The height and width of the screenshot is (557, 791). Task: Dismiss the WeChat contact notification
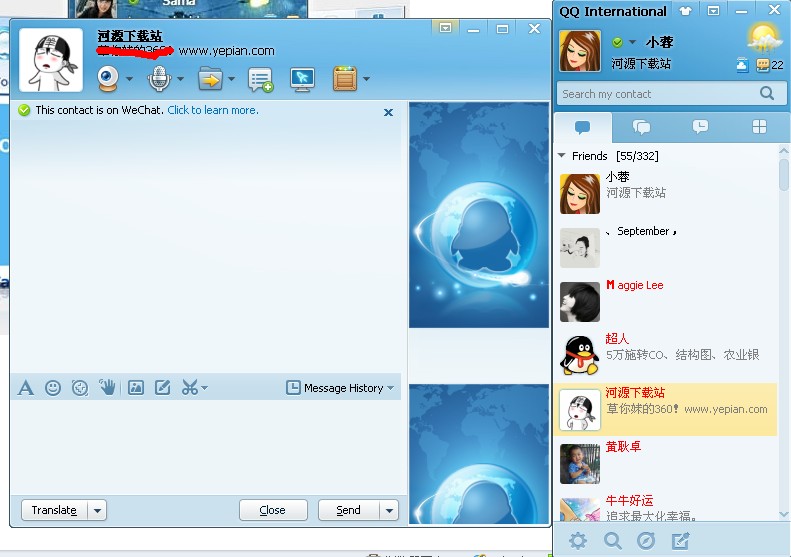click(388, 113)
